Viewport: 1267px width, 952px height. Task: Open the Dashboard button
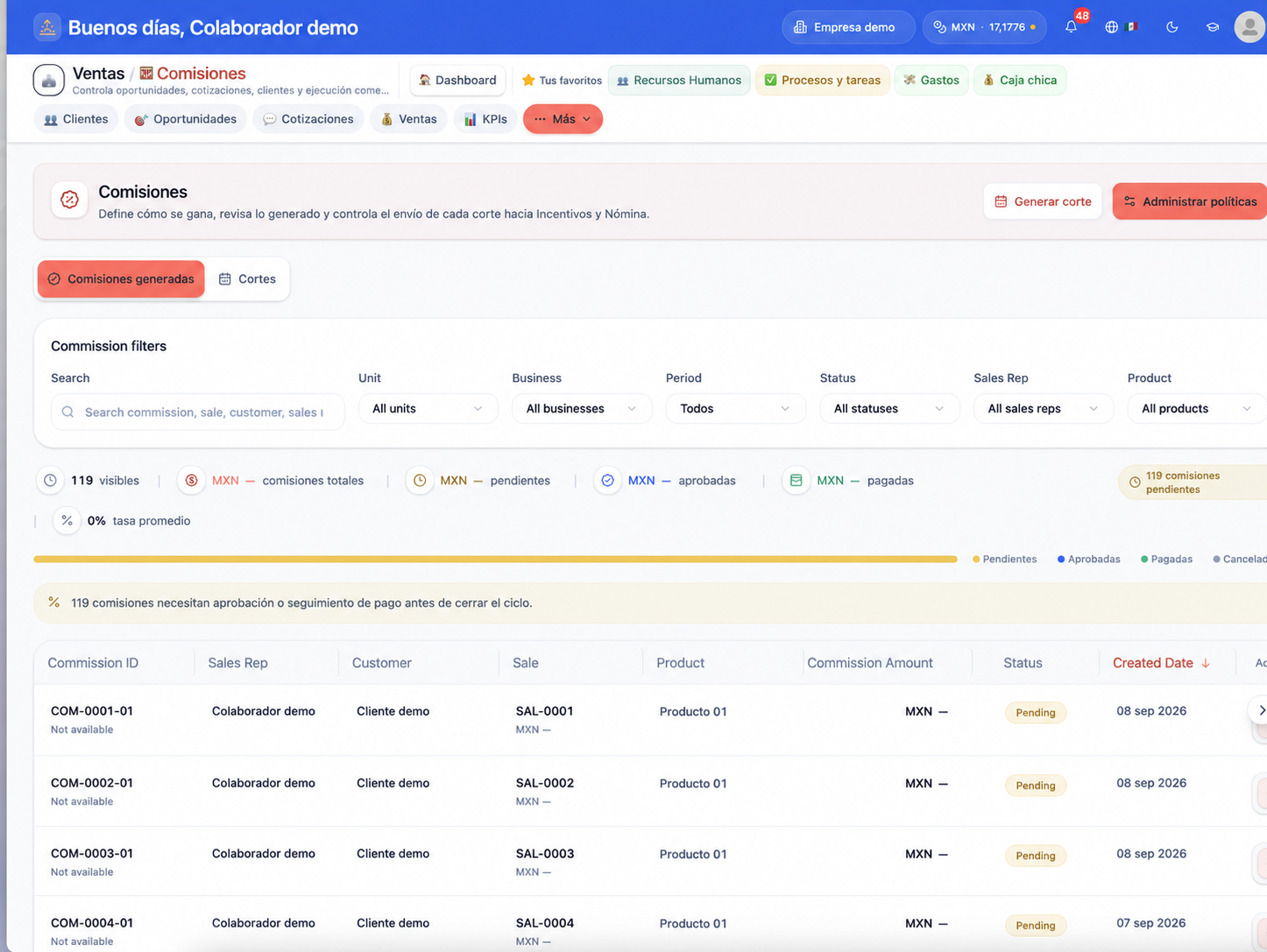(457, 80)
